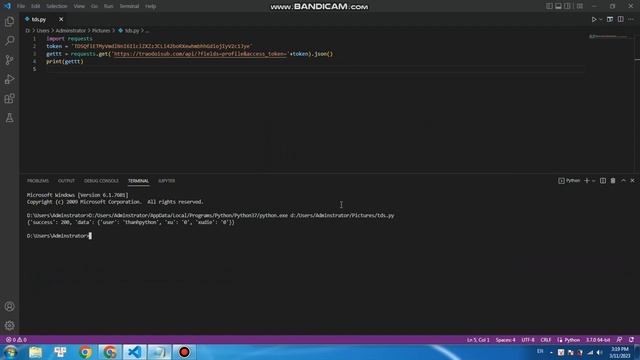The width and height of the screenshot is (640, 360).
Task: Change end of line via CRLF
Action: (546, 340)
